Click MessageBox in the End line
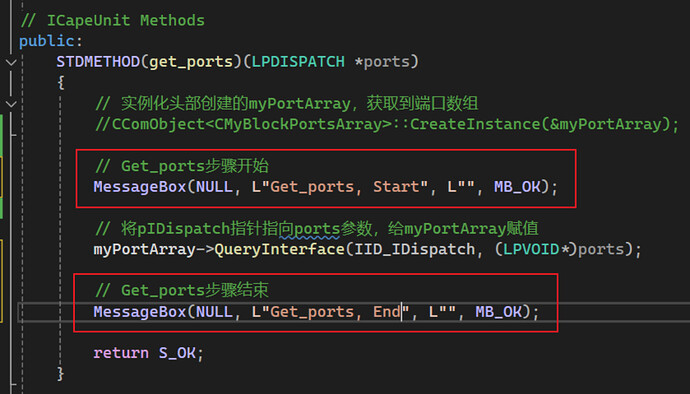690x394 pixels. point(140,312)
